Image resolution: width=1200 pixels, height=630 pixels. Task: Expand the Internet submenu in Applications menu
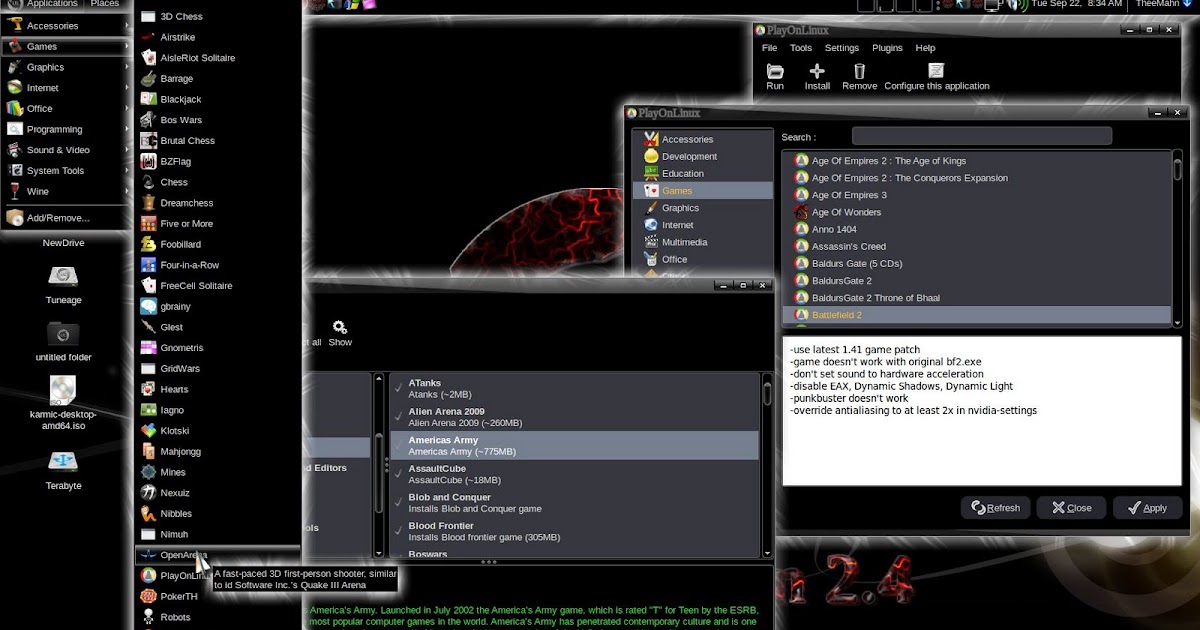[126, 88]
